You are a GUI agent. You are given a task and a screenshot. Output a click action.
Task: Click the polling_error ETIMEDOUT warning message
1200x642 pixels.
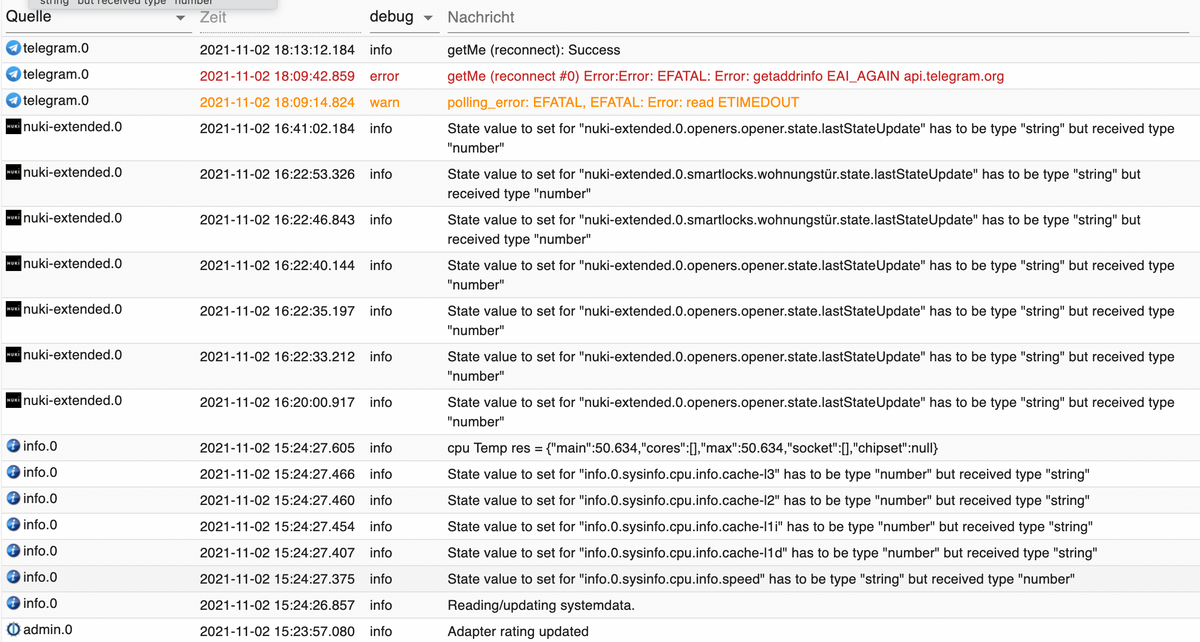tap(623, 102)
